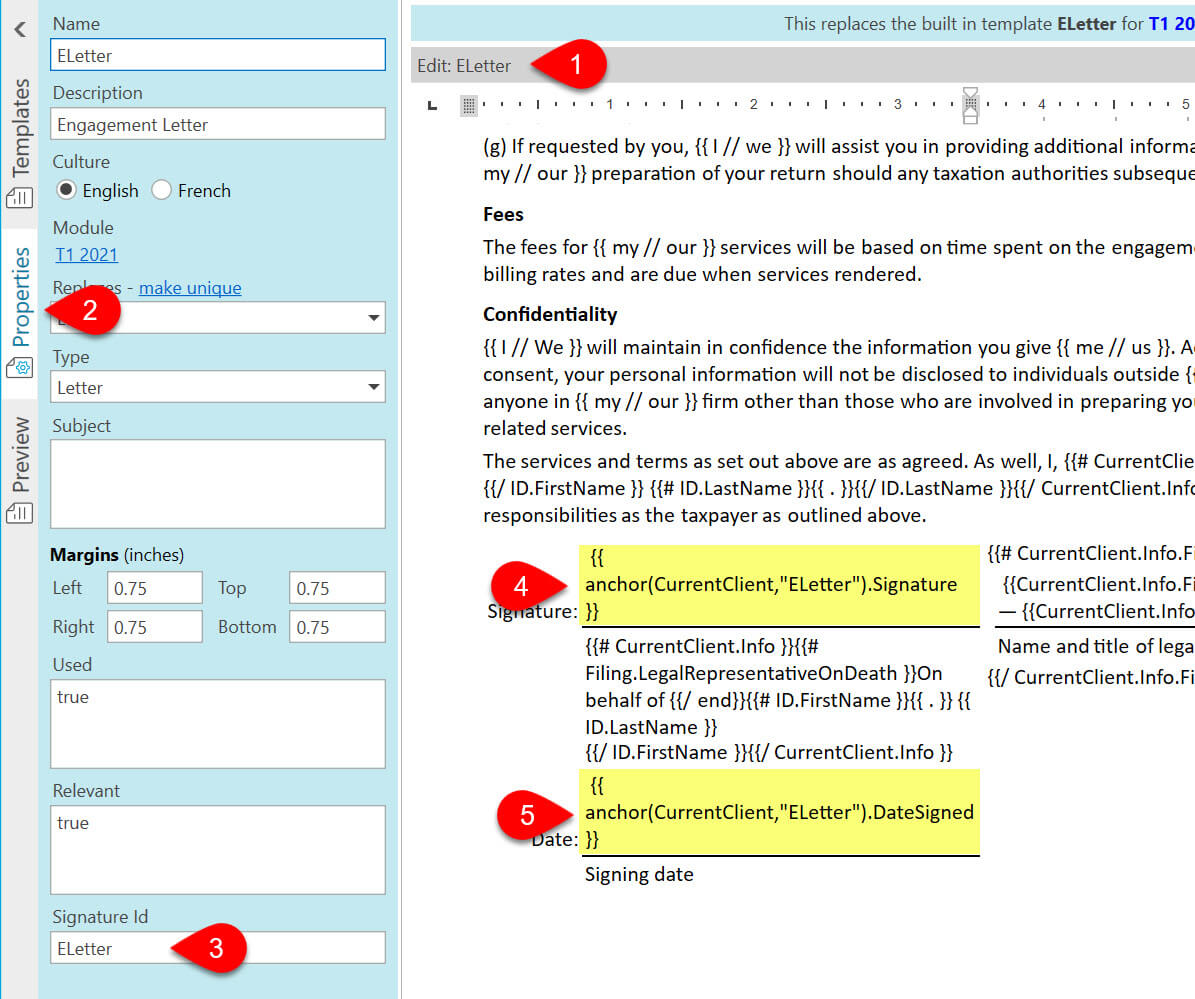The image size is (1195, 999).
Task: Click the Confidentiality heading in the letter
Action: [549, 315]
